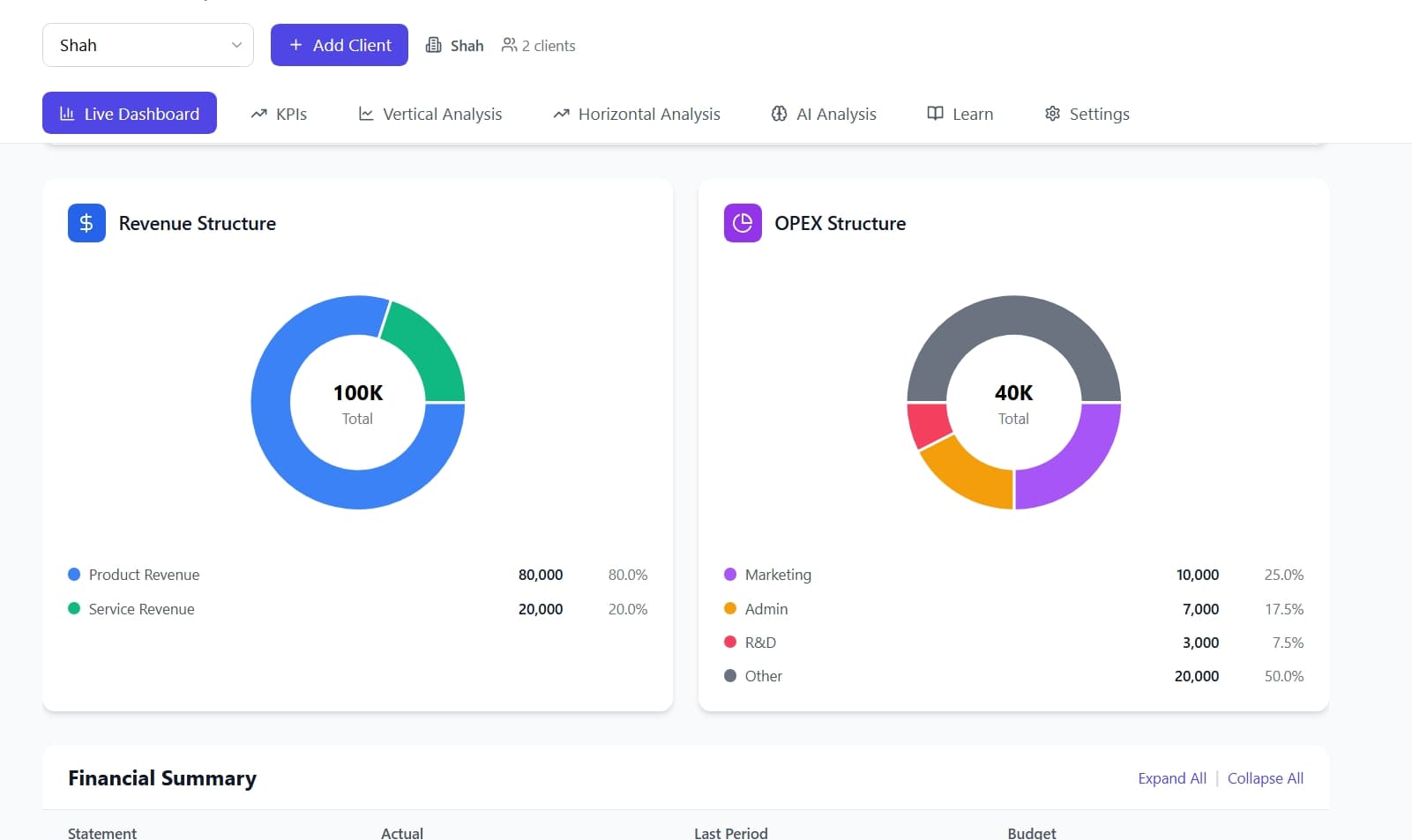Click the chevron arrow in client selector
The image size is (1412, 840).
point(236,45)
